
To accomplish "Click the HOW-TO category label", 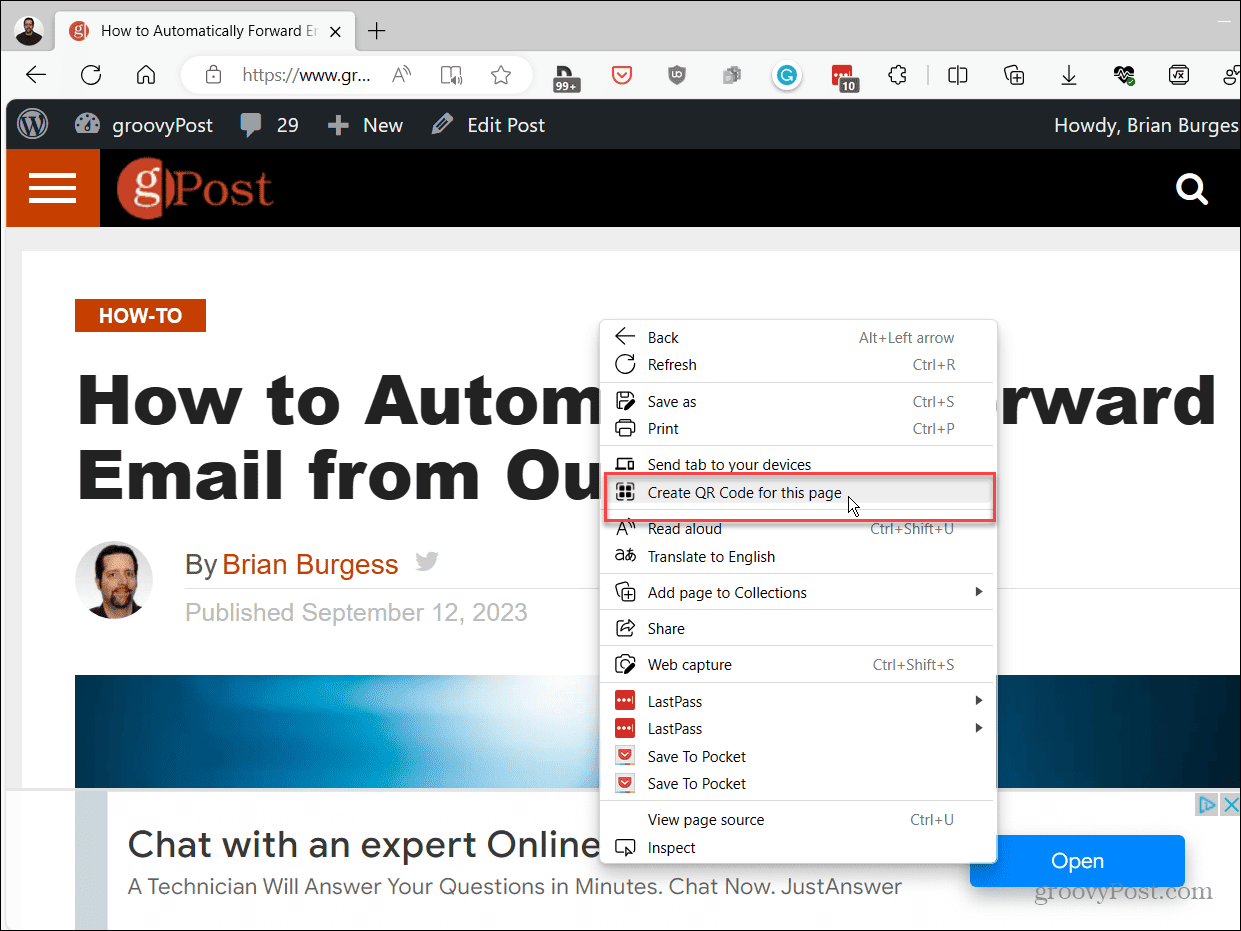I will (140, 316).
